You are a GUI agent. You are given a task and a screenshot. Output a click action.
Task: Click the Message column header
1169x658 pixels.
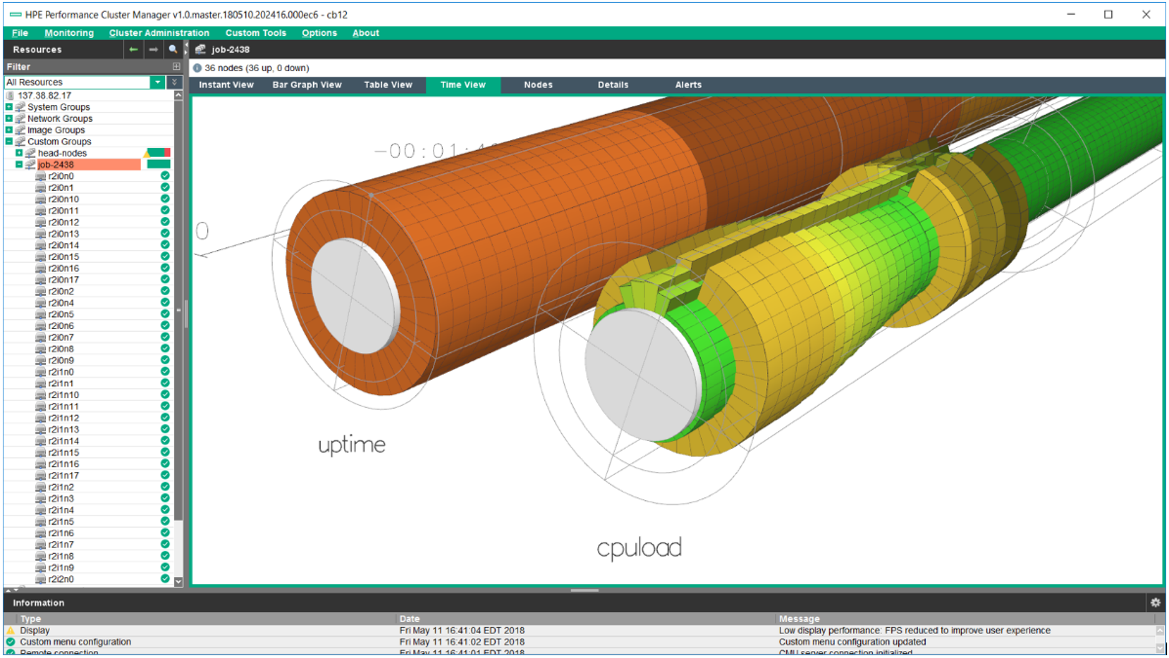[799, 619]
